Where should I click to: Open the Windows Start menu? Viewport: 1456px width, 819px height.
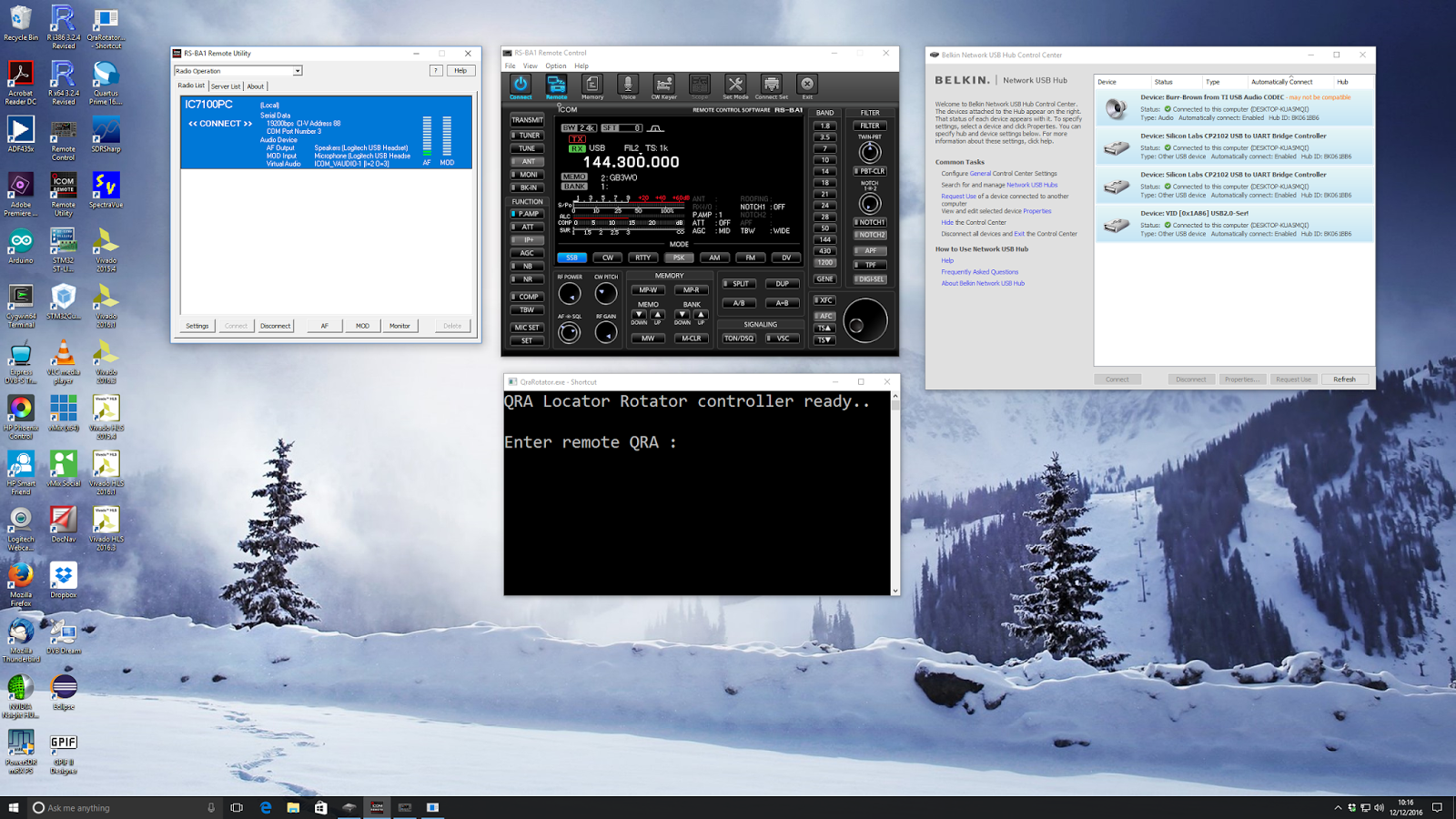[x=14, y=807]
